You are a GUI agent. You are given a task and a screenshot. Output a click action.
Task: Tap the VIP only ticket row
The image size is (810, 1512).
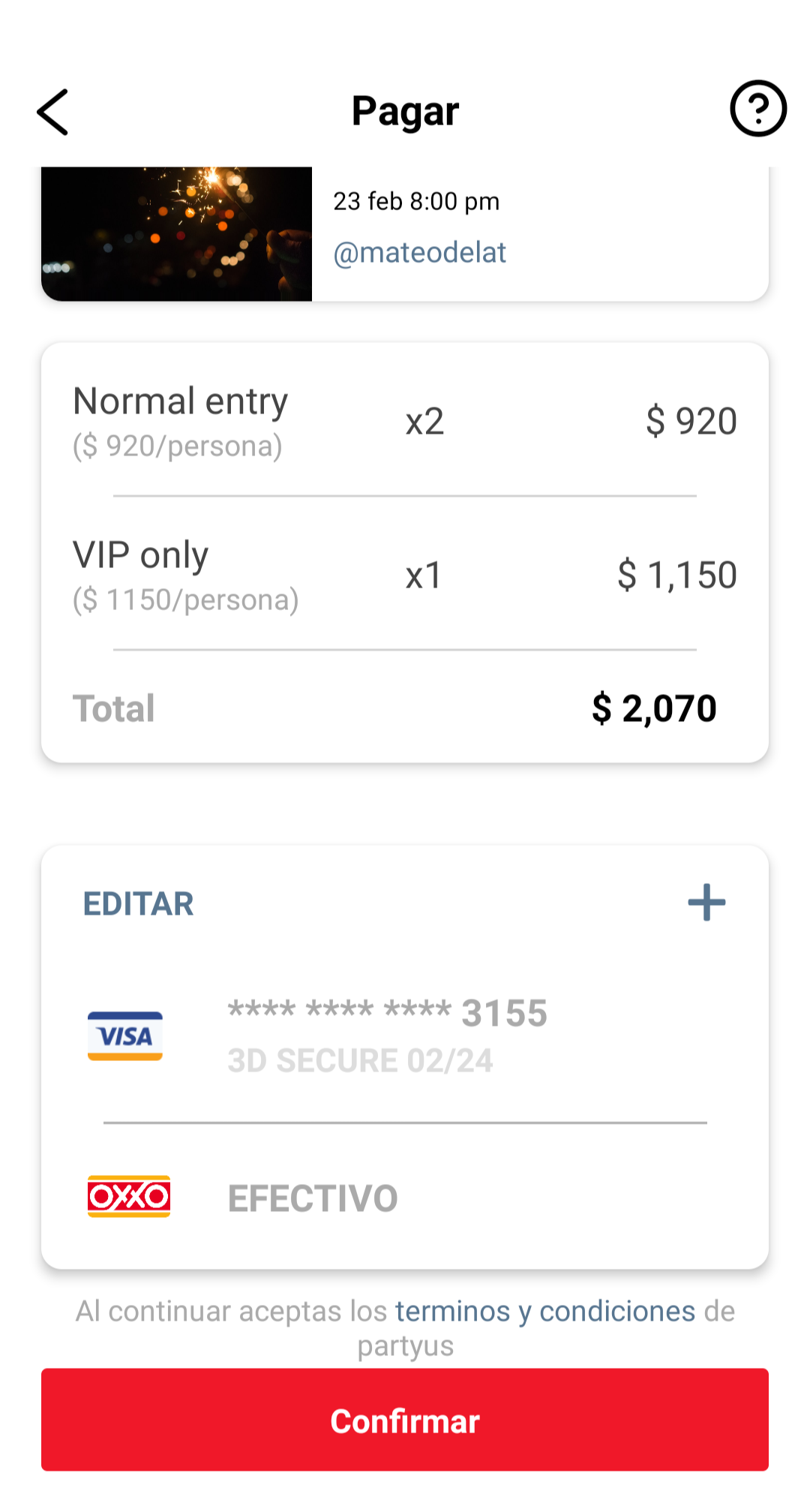[x=185, y=575]
